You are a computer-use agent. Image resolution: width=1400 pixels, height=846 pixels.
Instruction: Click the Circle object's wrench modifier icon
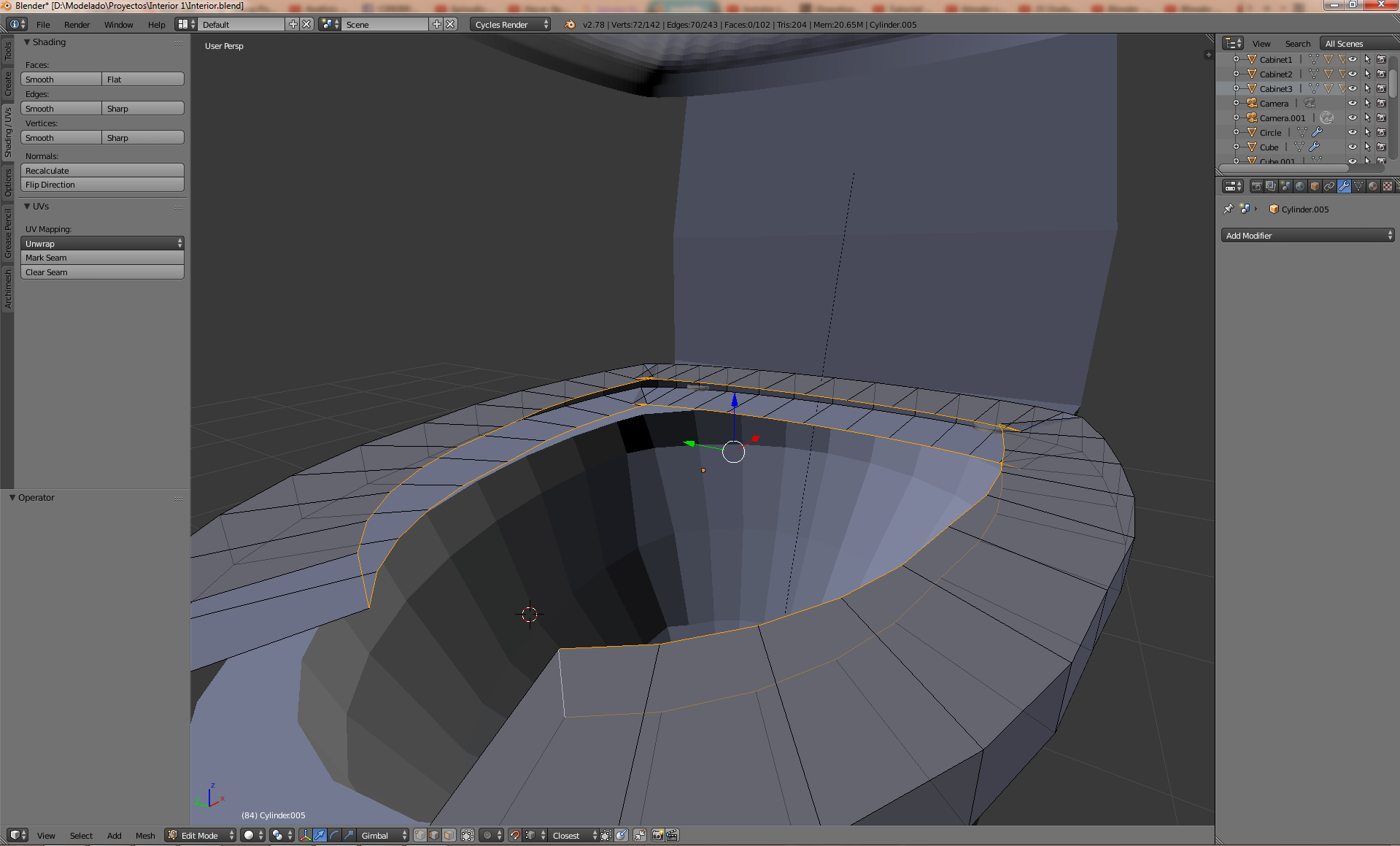pyautogui.click(x=1317, y=132)
